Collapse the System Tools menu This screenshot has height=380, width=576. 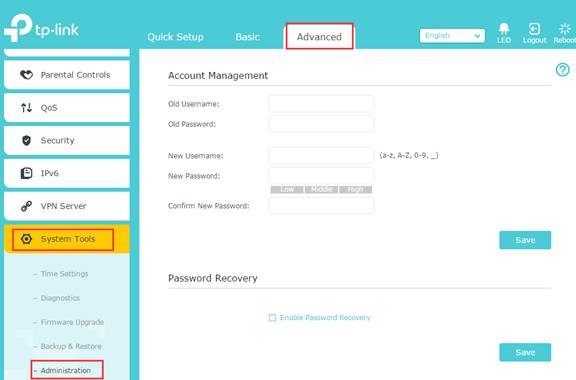pyautogui.click(x=67, y=239)
